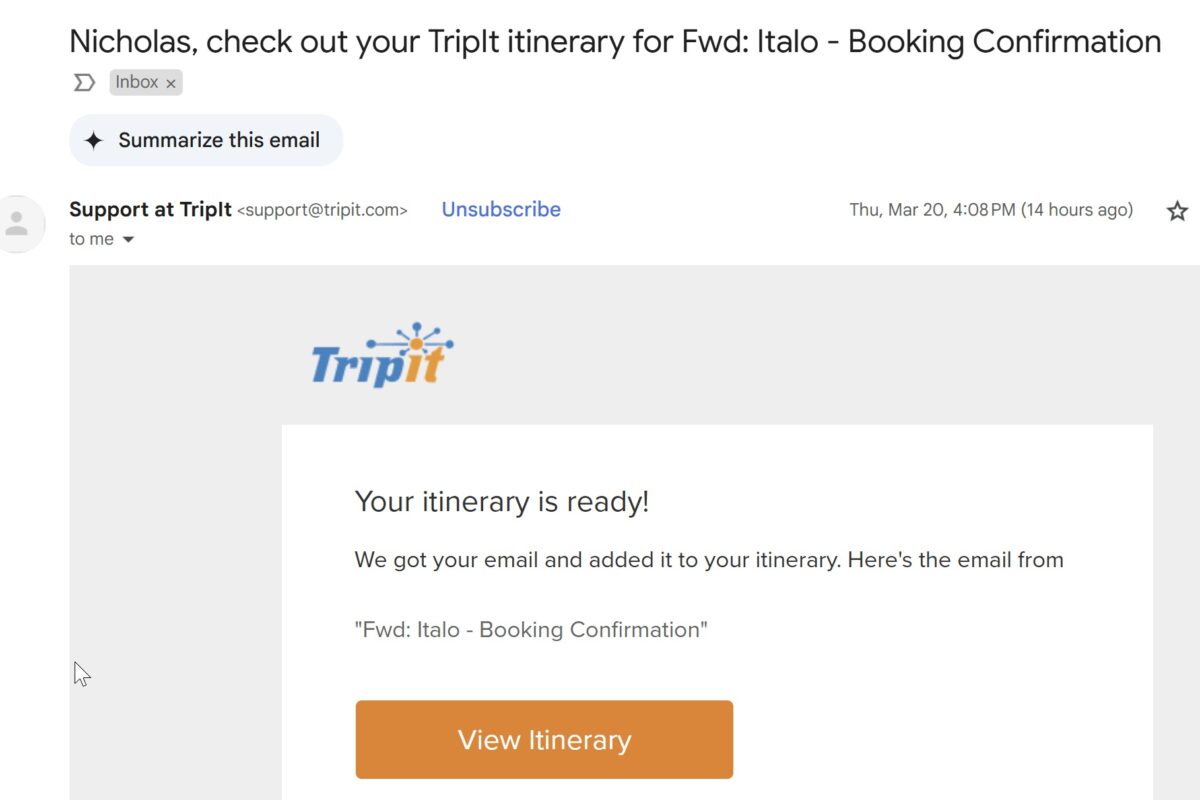The width and height of the screenshot is (1200, 800).
Task: Toggle the Inbox label off this conversation
Action: (x=170, y=82)
